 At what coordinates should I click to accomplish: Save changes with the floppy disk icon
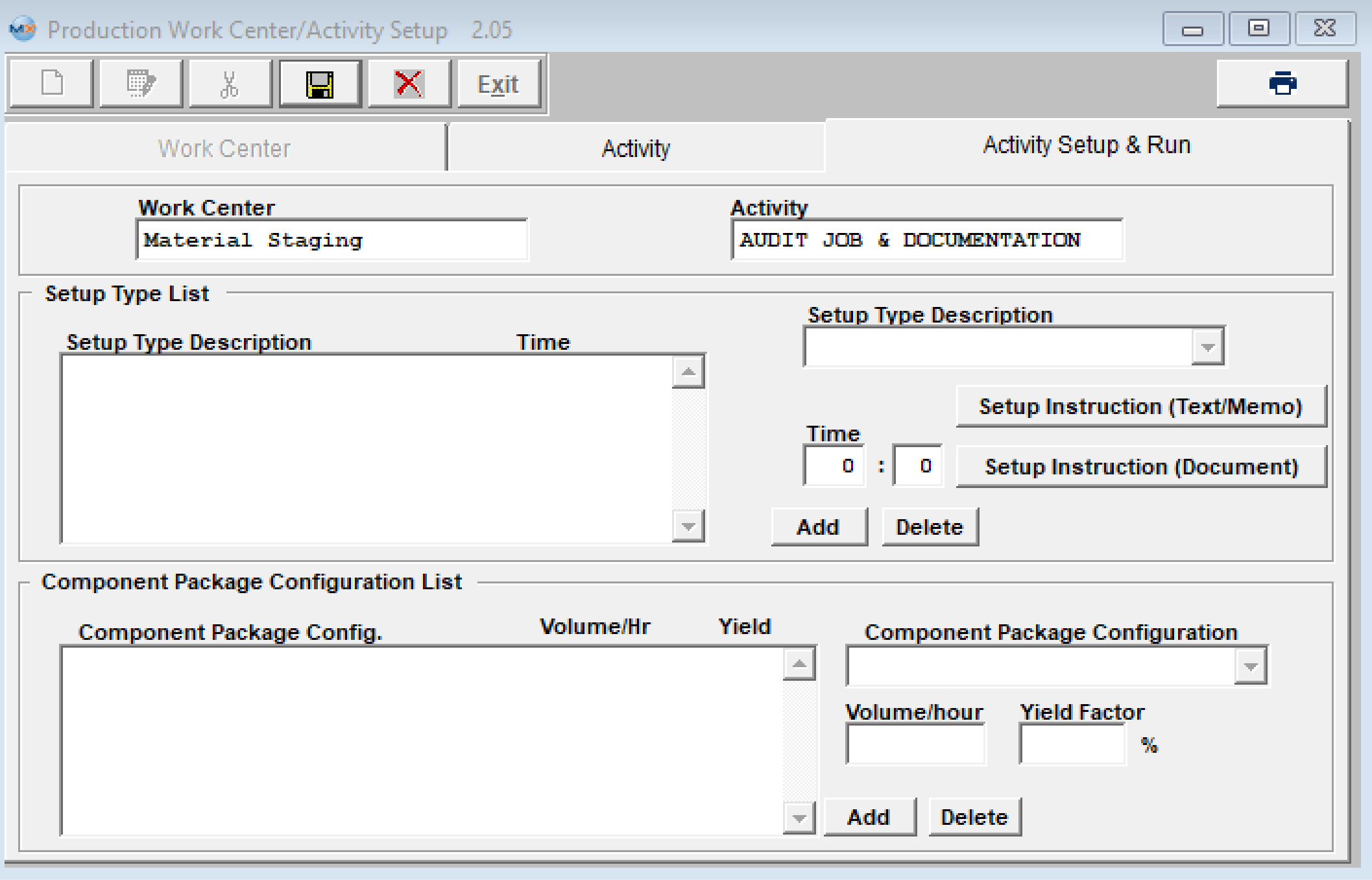click(320, 84)
